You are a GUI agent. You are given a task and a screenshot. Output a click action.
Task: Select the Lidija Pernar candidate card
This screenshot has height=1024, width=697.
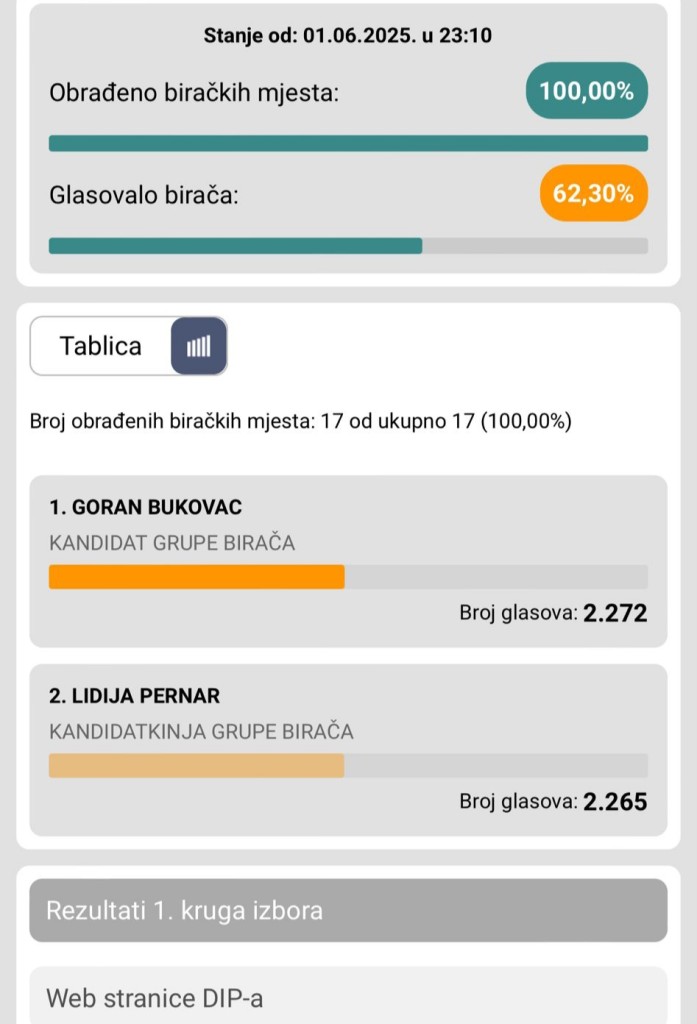348,750
